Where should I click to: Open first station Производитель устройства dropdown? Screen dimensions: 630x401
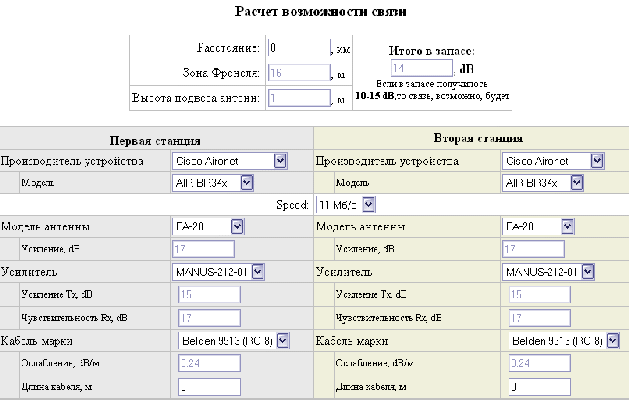point(229,161)
